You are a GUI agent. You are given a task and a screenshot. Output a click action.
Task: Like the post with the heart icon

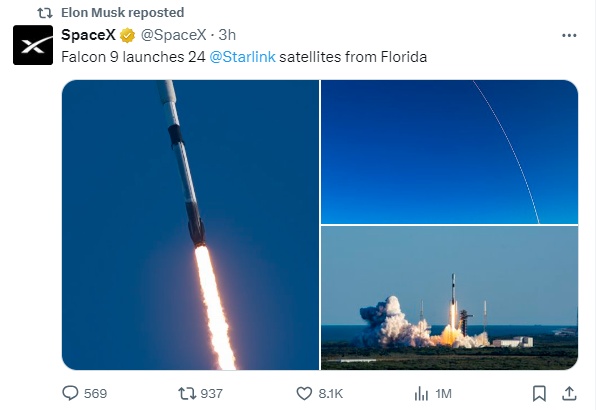click(x=304, y=393)
